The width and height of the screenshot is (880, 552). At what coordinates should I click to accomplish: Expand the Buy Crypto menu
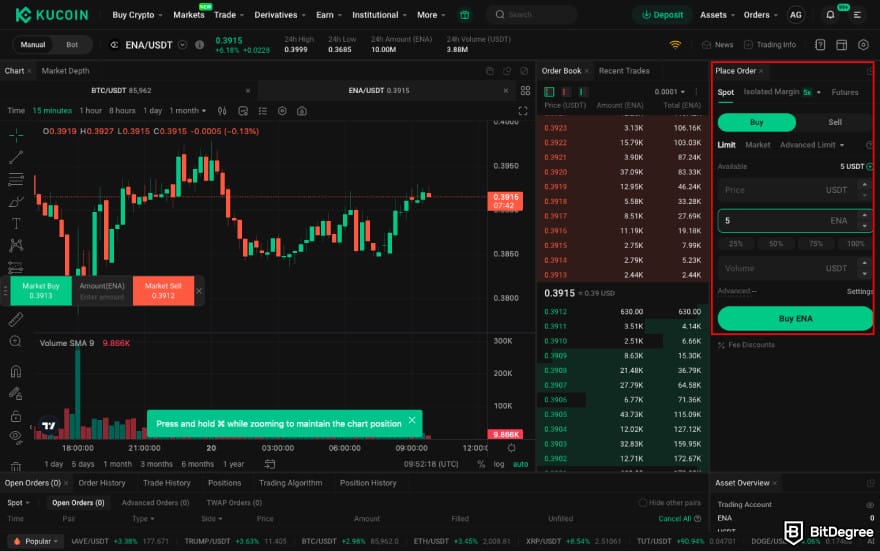tap(137, 15)
